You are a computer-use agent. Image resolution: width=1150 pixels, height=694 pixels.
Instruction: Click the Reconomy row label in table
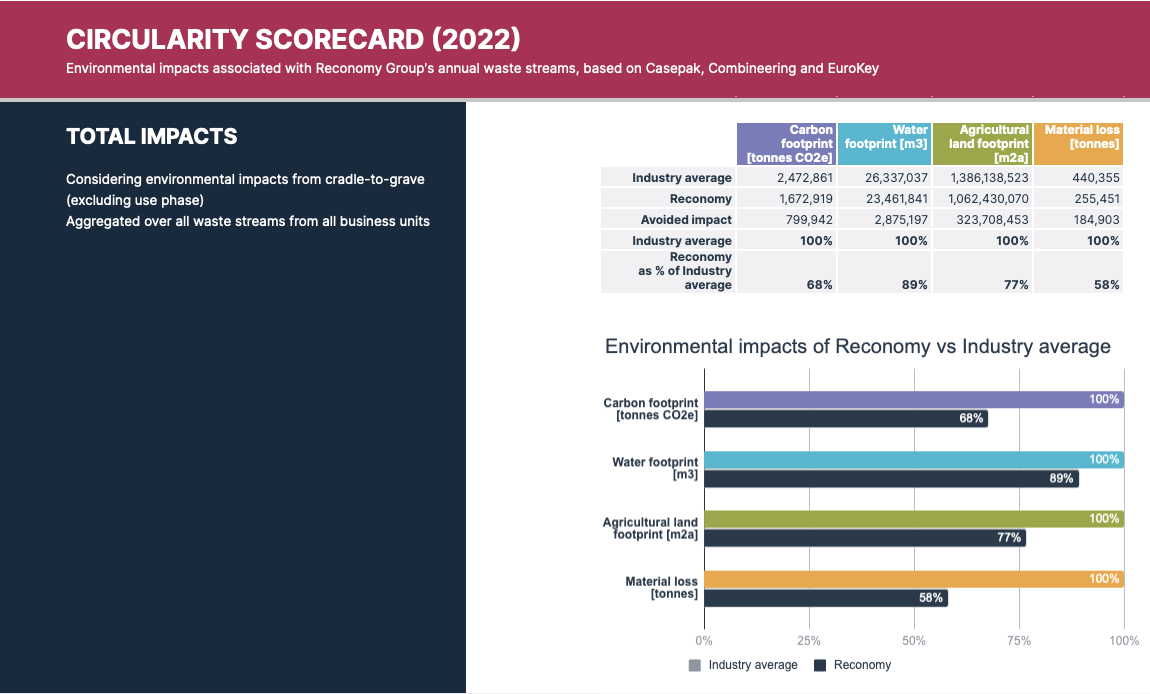(668, 199)
